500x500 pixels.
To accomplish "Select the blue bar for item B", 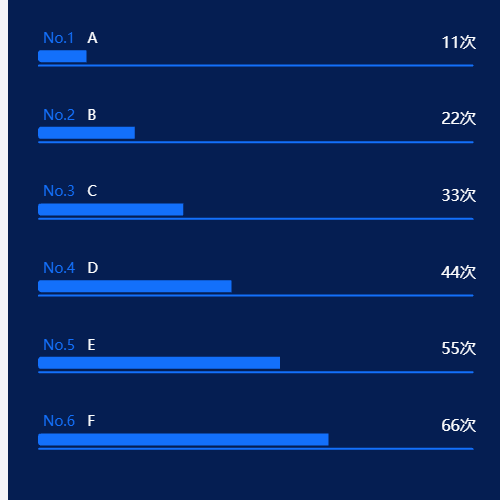I will (x=86, y=133).
